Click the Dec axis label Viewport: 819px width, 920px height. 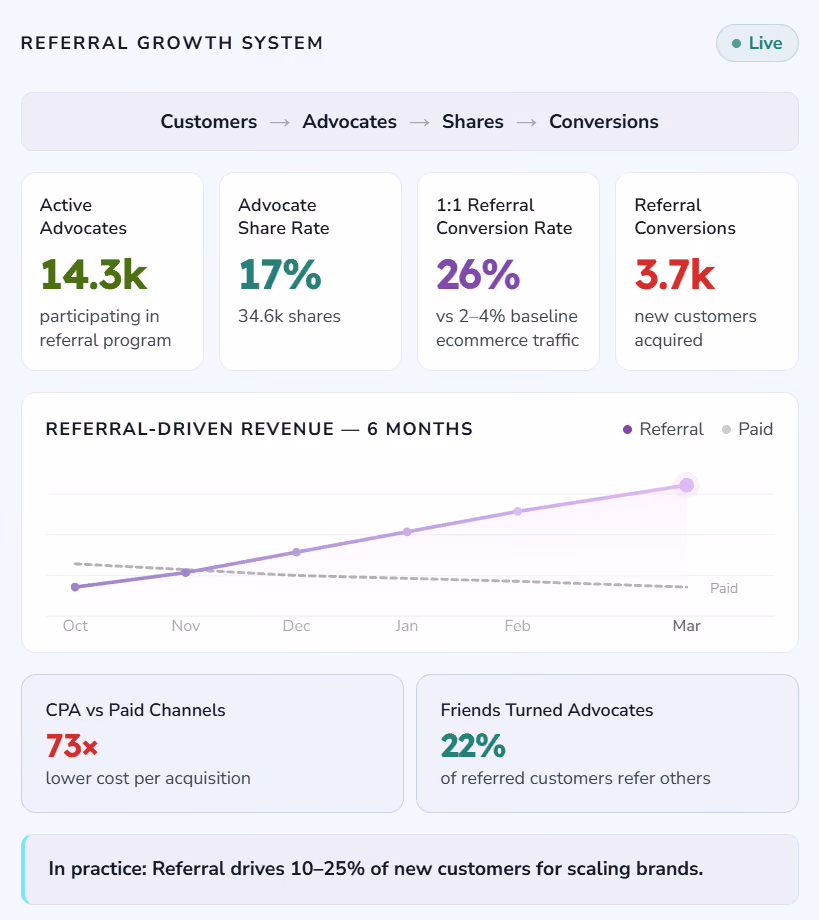[x=296, y=625]
